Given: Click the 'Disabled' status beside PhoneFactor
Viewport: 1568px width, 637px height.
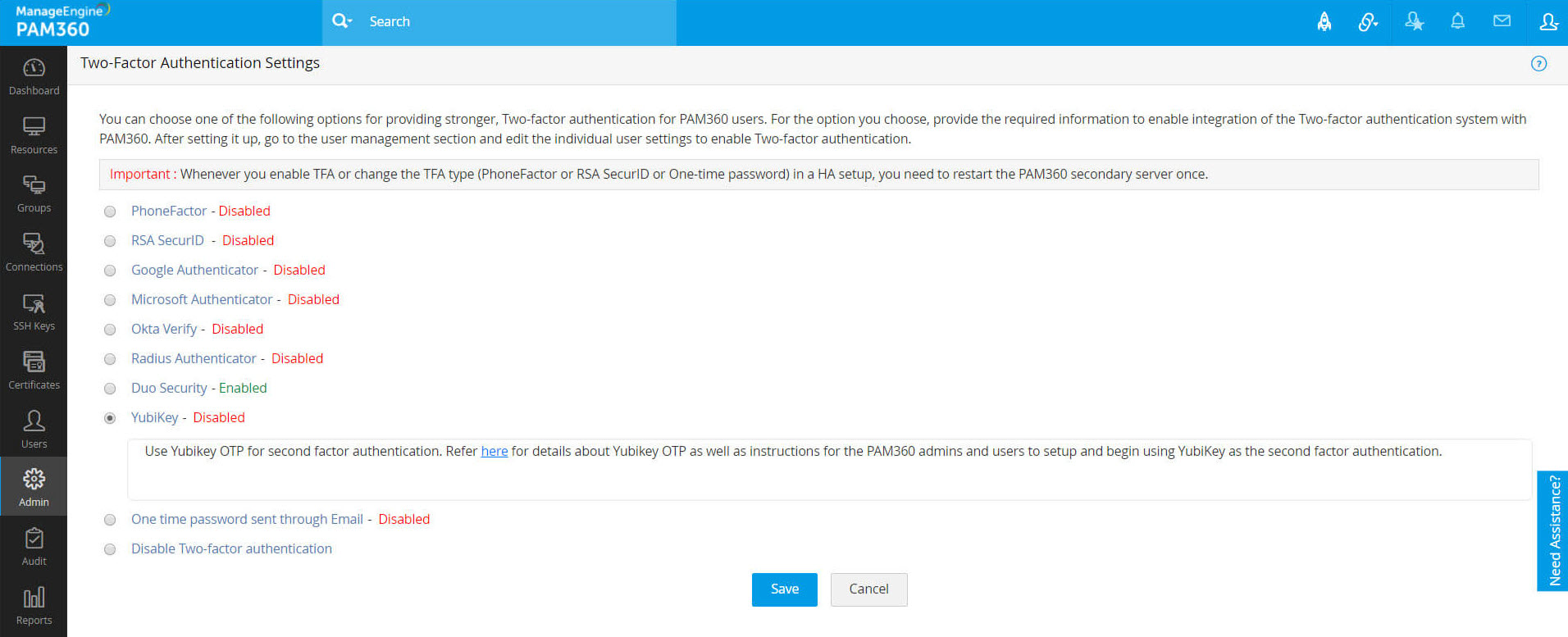Looking at the screenshot, I should tap(244, 211).
